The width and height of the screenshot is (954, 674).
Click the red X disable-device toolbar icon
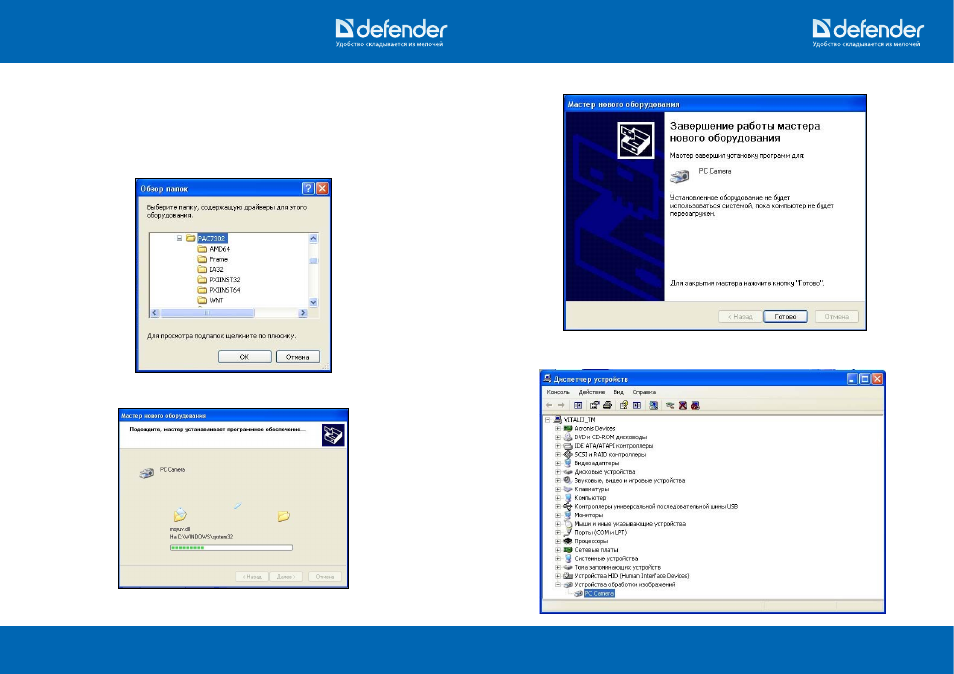pyautogui.click(x=683, y=405)
